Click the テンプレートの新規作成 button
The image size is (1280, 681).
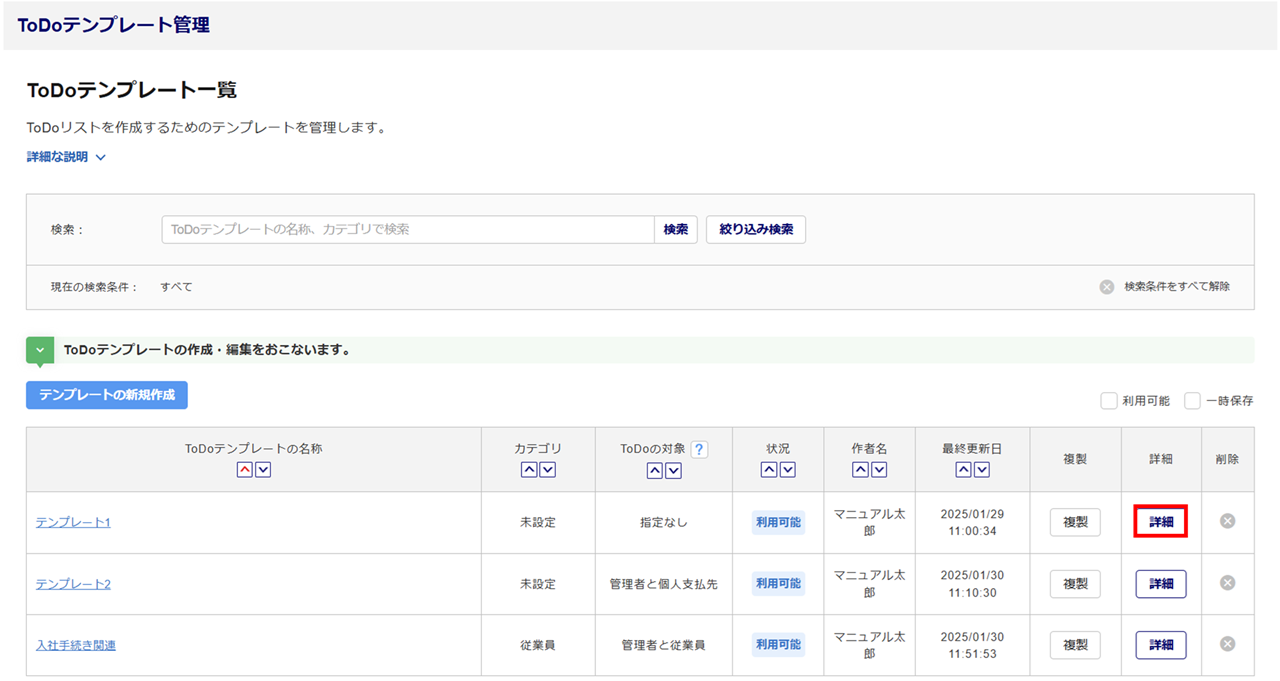click(107, 395)
